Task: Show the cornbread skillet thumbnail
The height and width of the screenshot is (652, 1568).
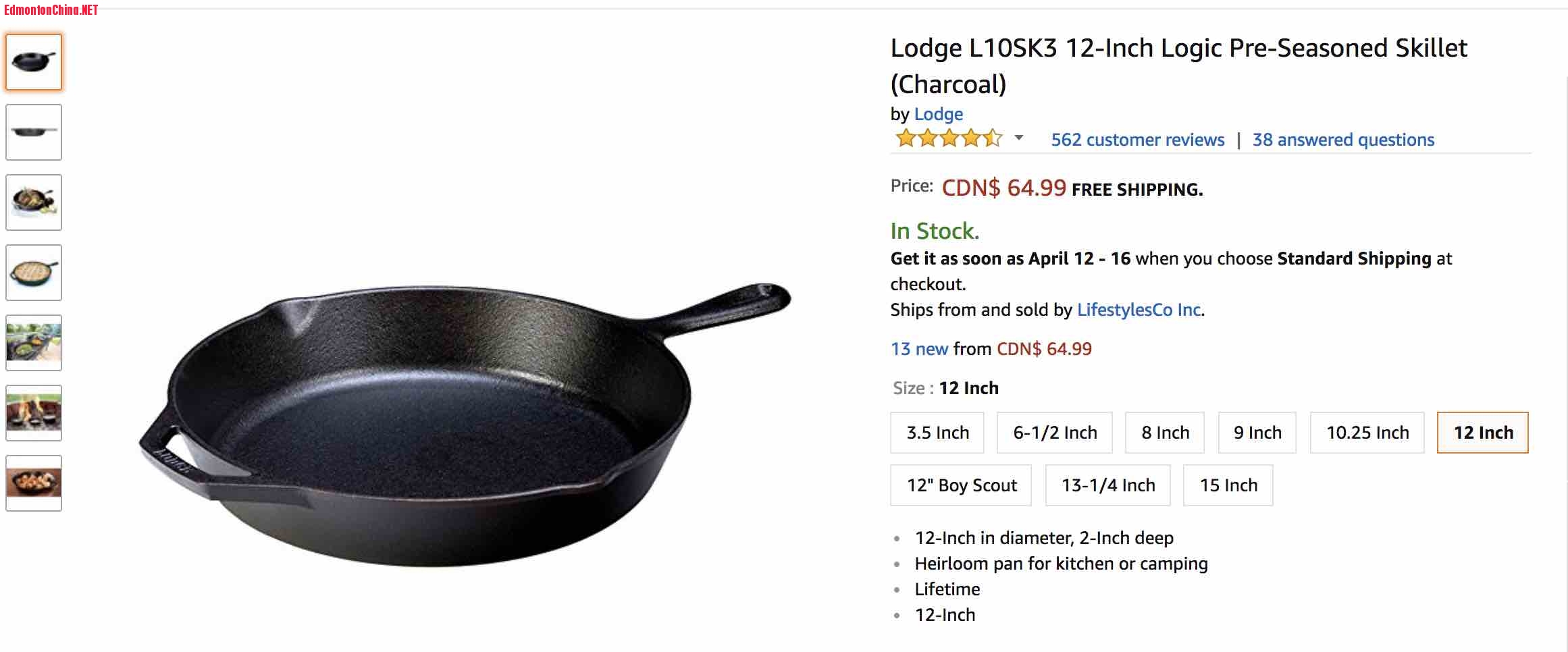Action: (34, 273)
